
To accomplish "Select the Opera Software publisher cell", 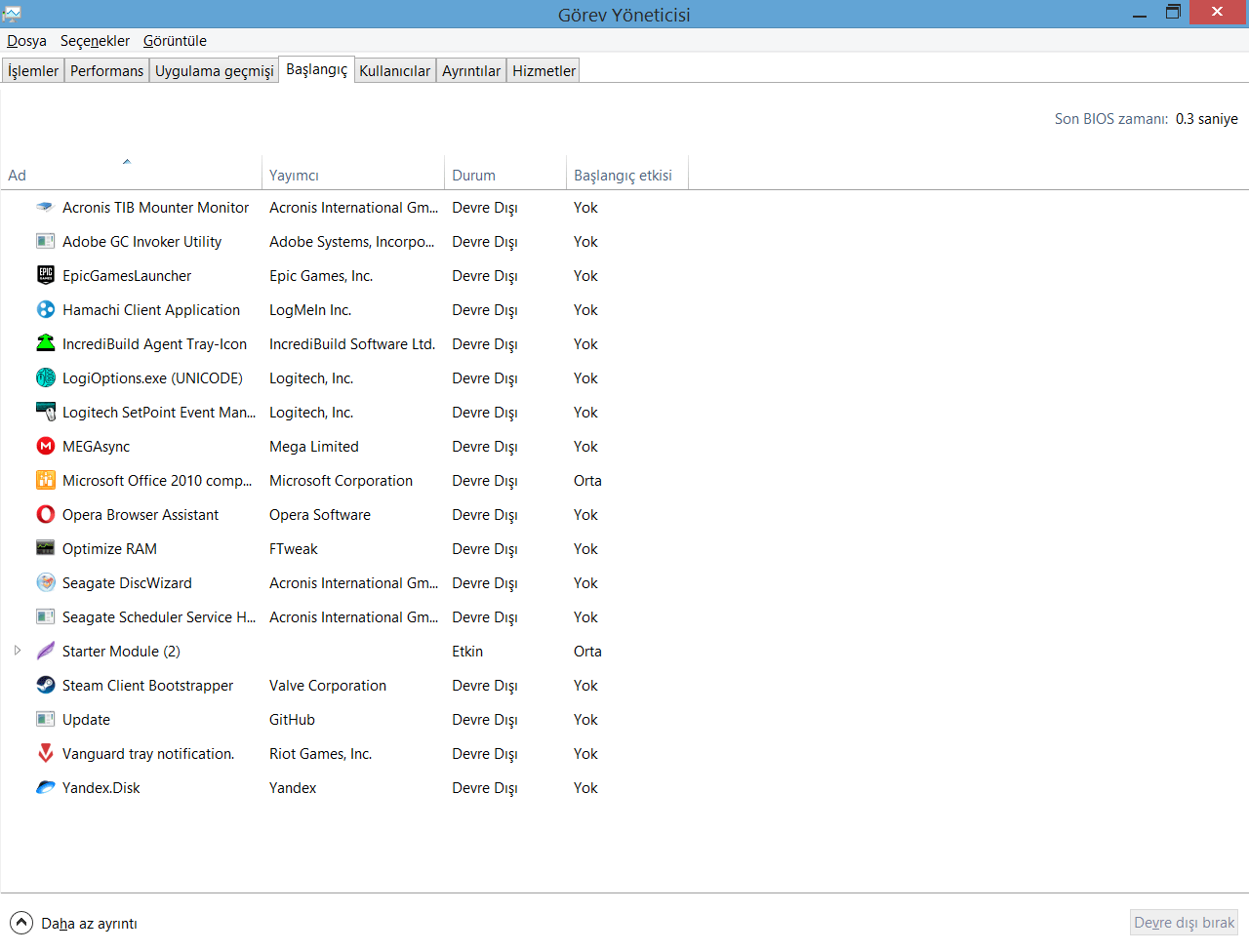I will (x=320, y=515).
